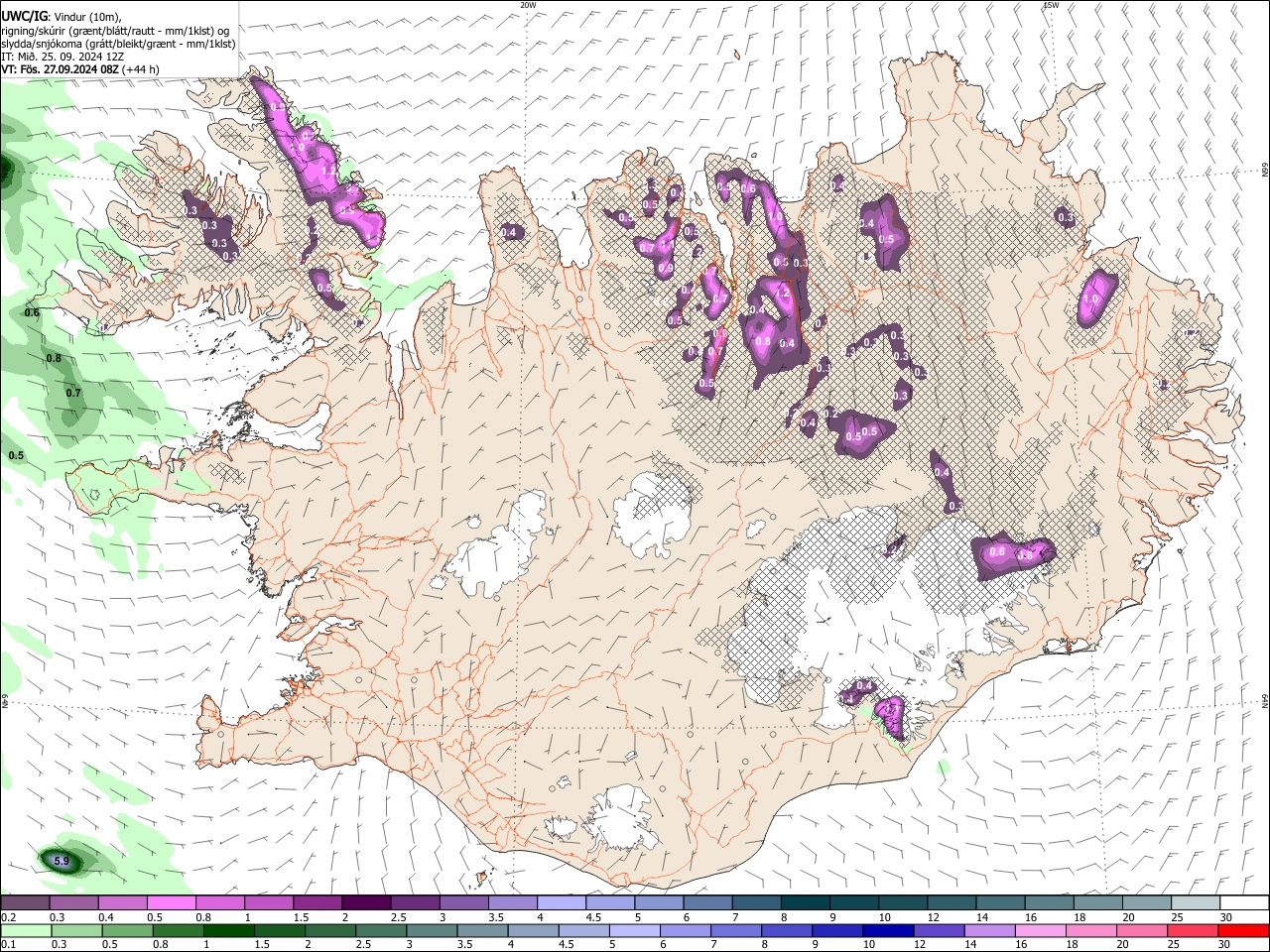
Task: Click the black 0.8 label over the green rain area
Action: pos(54,358)
